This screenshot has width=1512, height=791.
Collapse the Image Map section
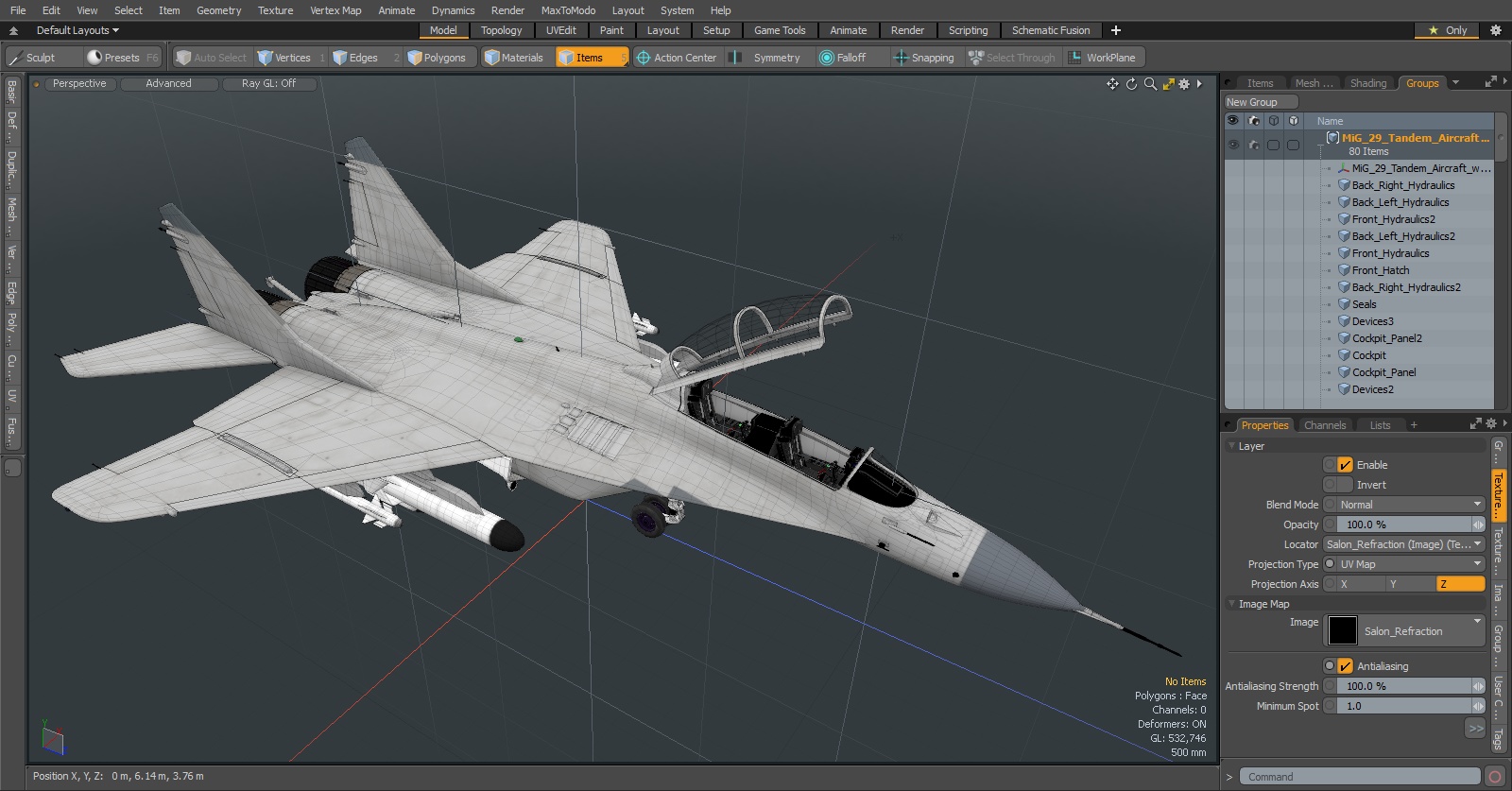[1231, 604]
